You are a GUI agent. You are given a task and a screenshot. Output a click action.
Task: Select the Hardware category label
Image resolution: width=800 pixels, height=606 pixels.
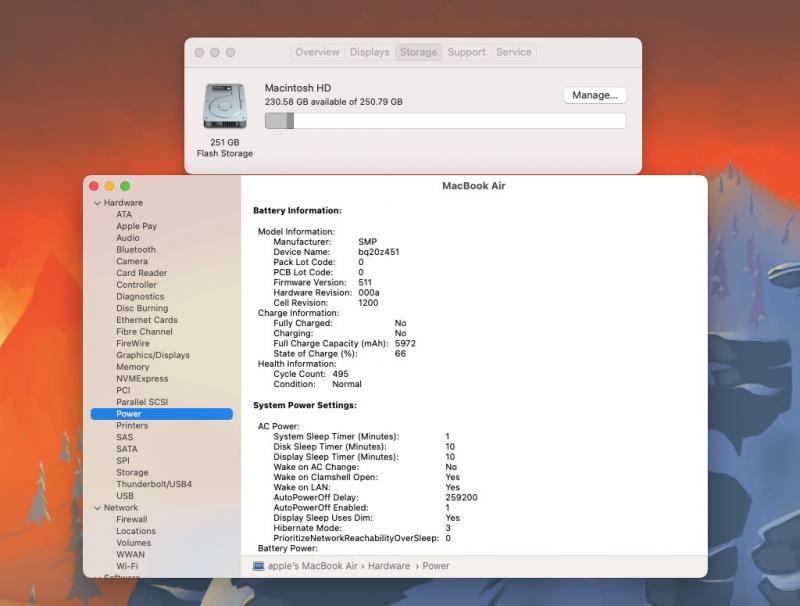[123, 203]
